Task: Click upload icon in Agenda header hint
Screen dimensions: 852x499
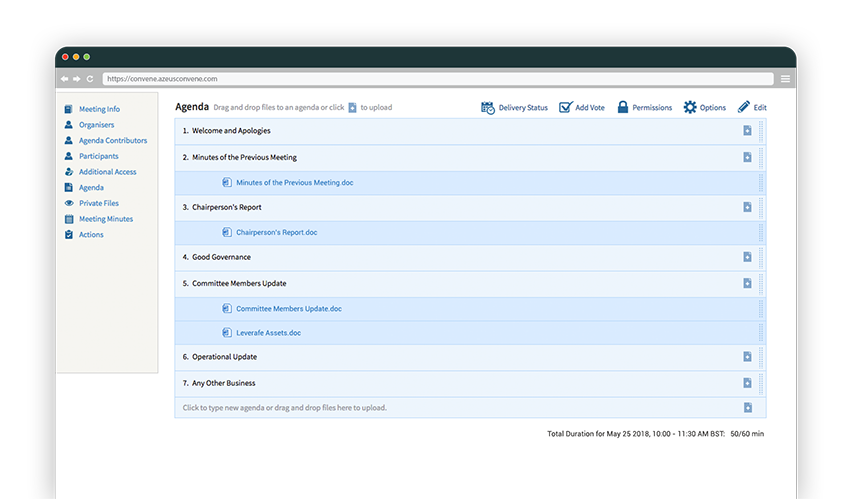Action: 352,108
